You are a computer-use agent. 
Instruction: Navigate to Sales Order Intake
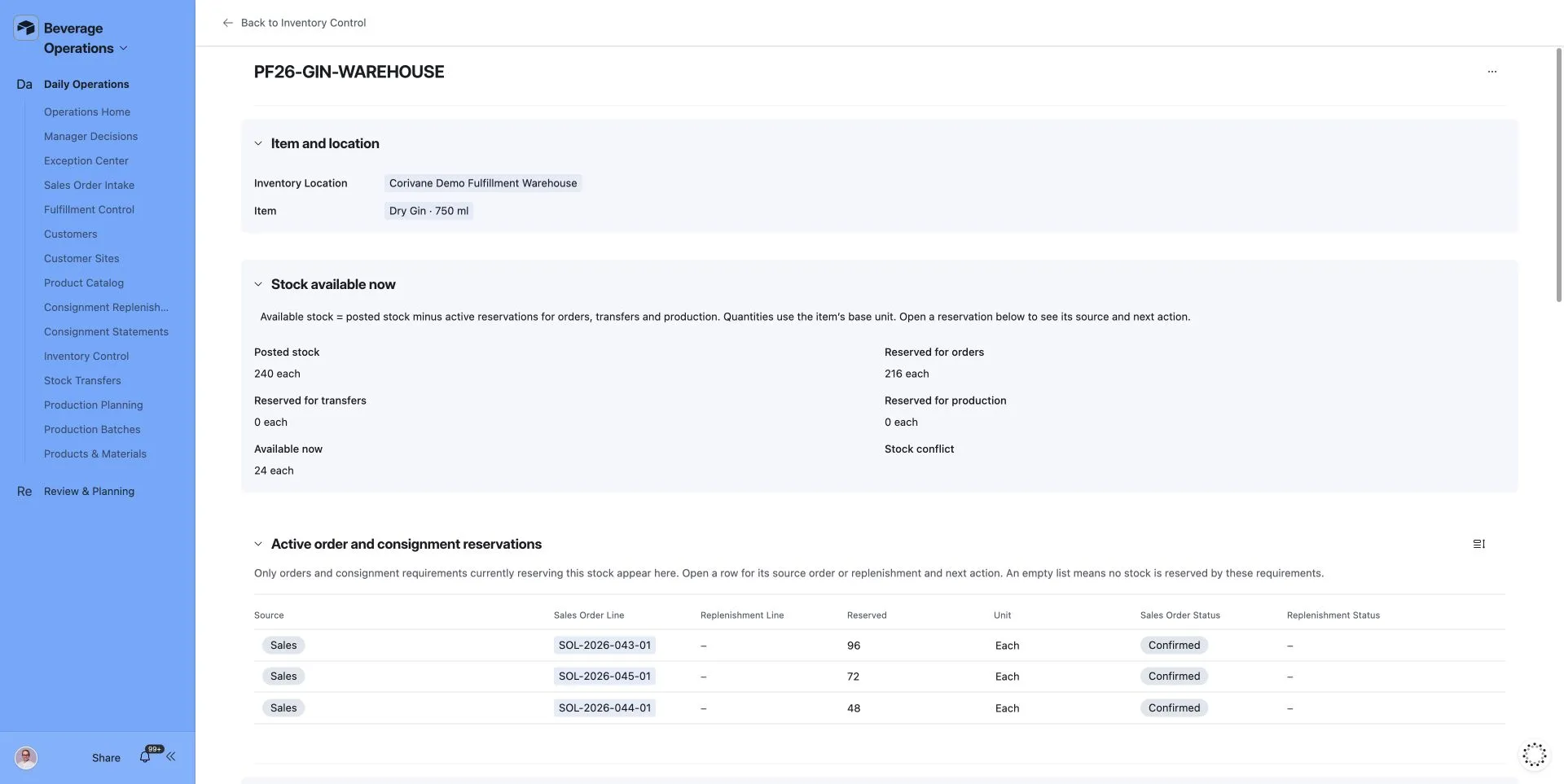(x=89, y=185)
